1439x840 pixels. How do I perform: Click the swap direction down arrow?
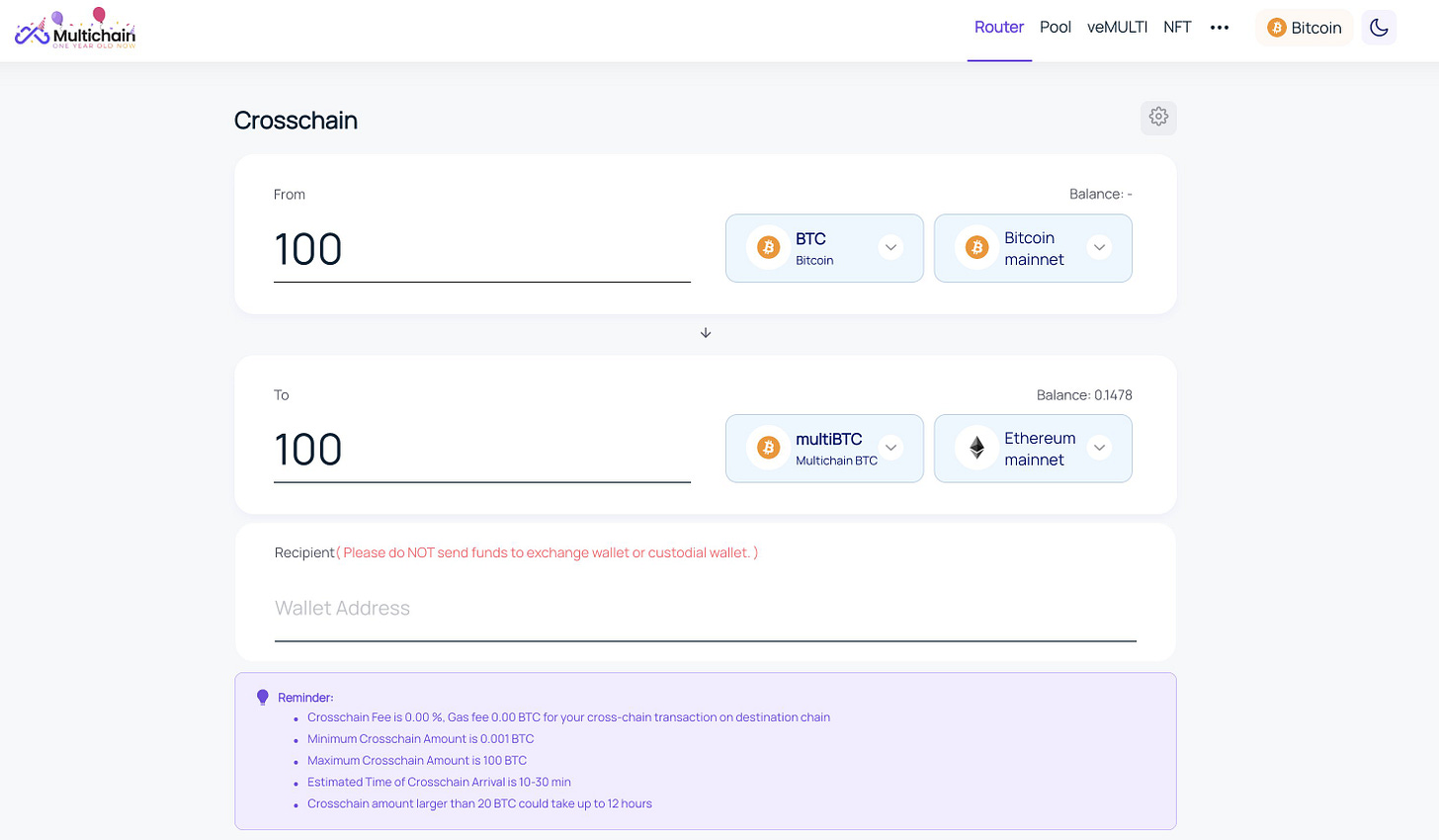coord(706,333)
